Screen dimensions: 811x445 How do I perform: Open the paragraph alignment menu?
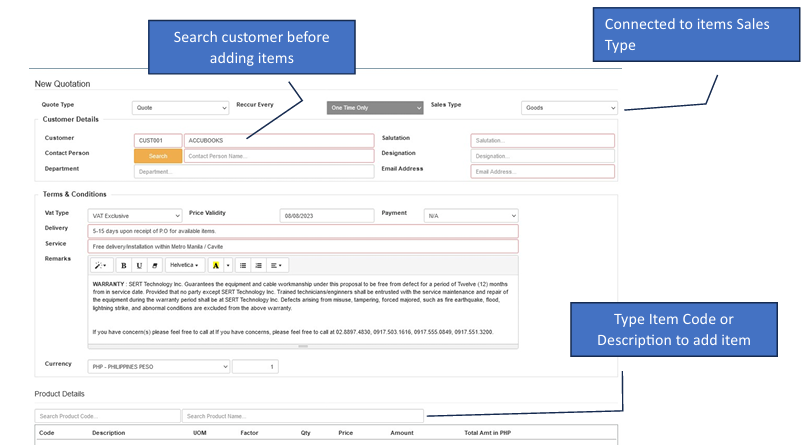point(277,266)
